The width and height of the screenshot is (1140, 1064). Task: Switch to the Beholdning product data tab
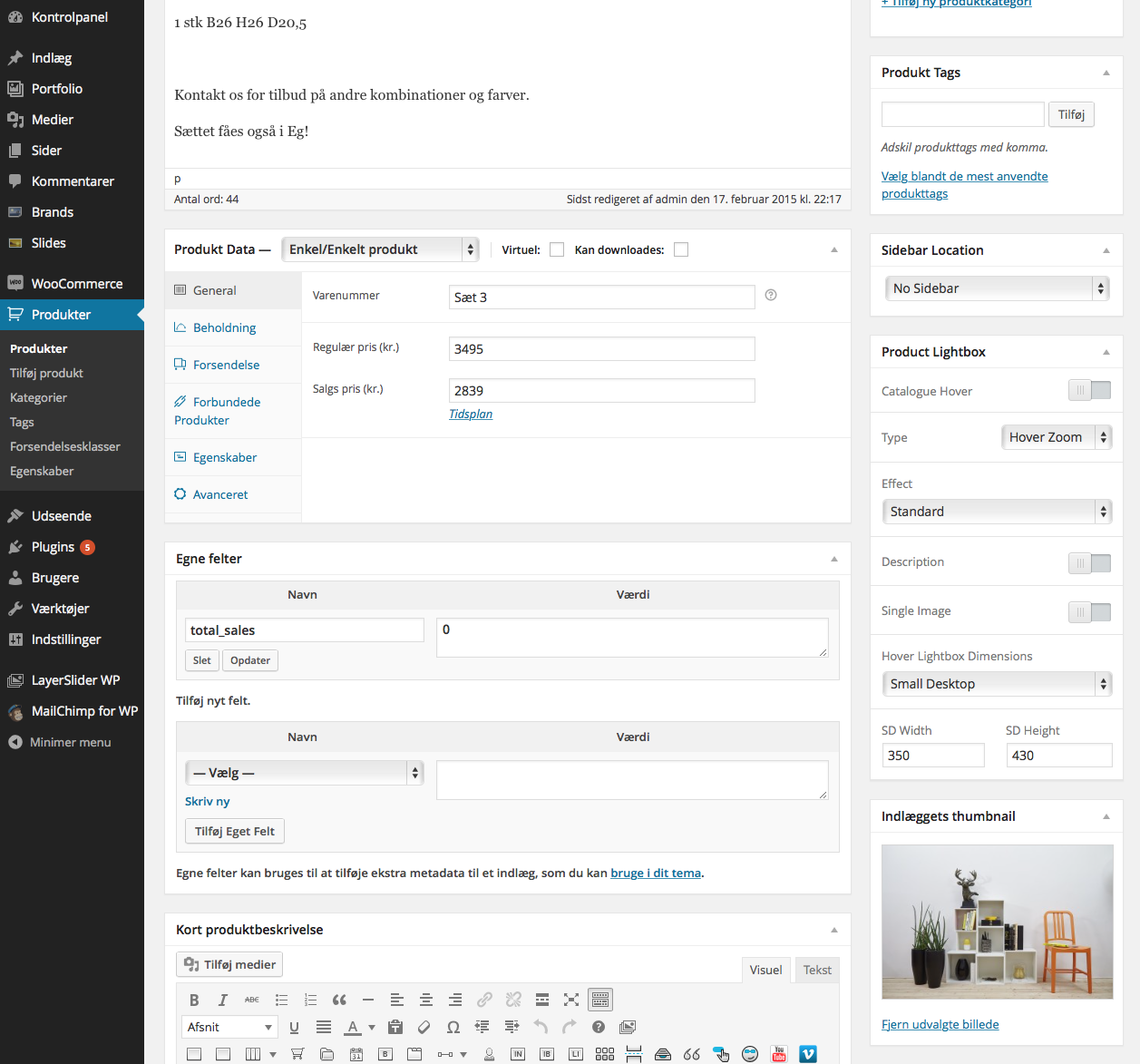(224, 327)
